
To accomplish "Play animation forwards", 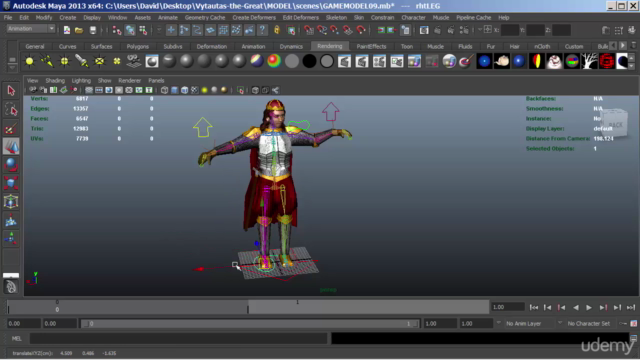I will pyautogui.click(x=589, y=307).
